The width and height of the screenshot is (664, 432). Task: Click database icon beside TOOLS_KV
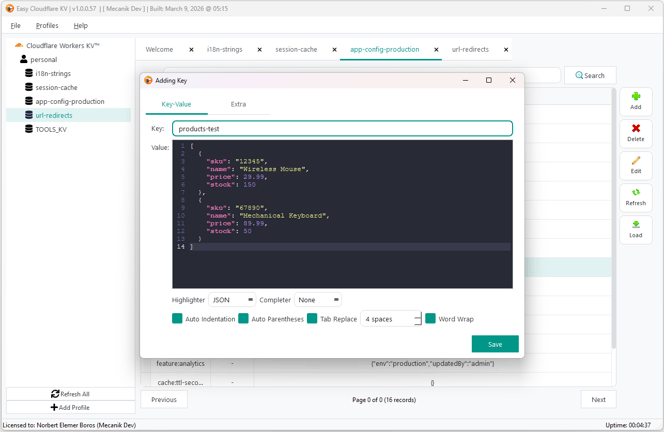[x=29, y=129]
